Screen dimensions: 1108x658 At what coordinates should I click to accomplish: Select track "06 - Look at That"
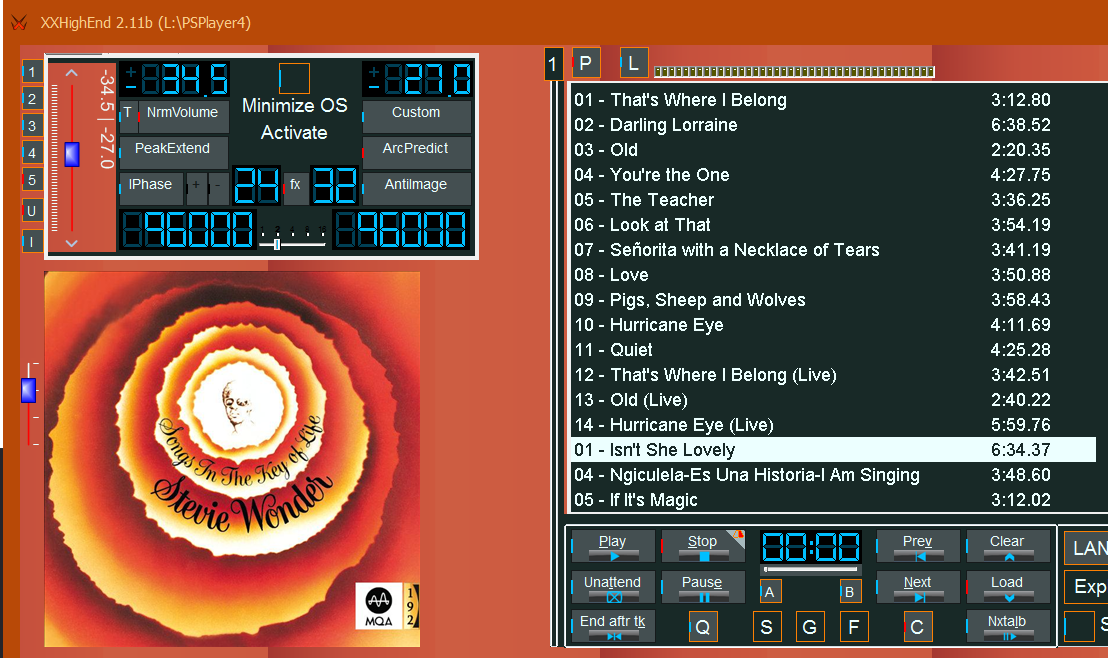834,225
